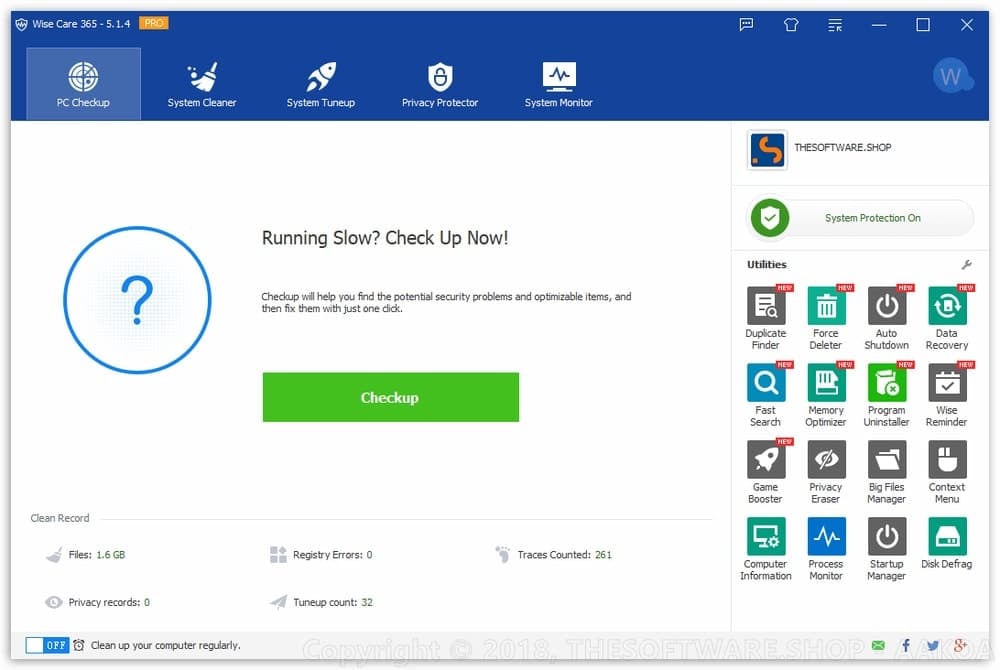Open the Duplicate Finder utility
Image resolution: width=1000 pixels, height=670 pixels.
pyautogui.click(x=765, y=317)
